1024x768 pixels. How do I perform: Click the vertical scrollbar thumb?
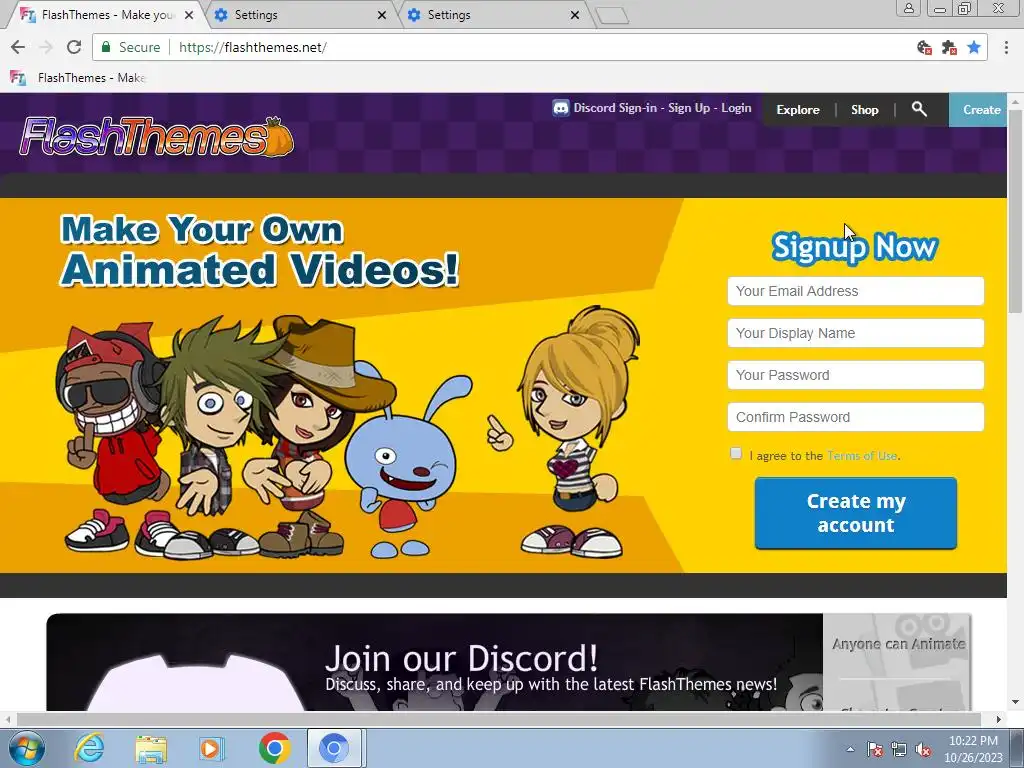[x=1015, y=209]
